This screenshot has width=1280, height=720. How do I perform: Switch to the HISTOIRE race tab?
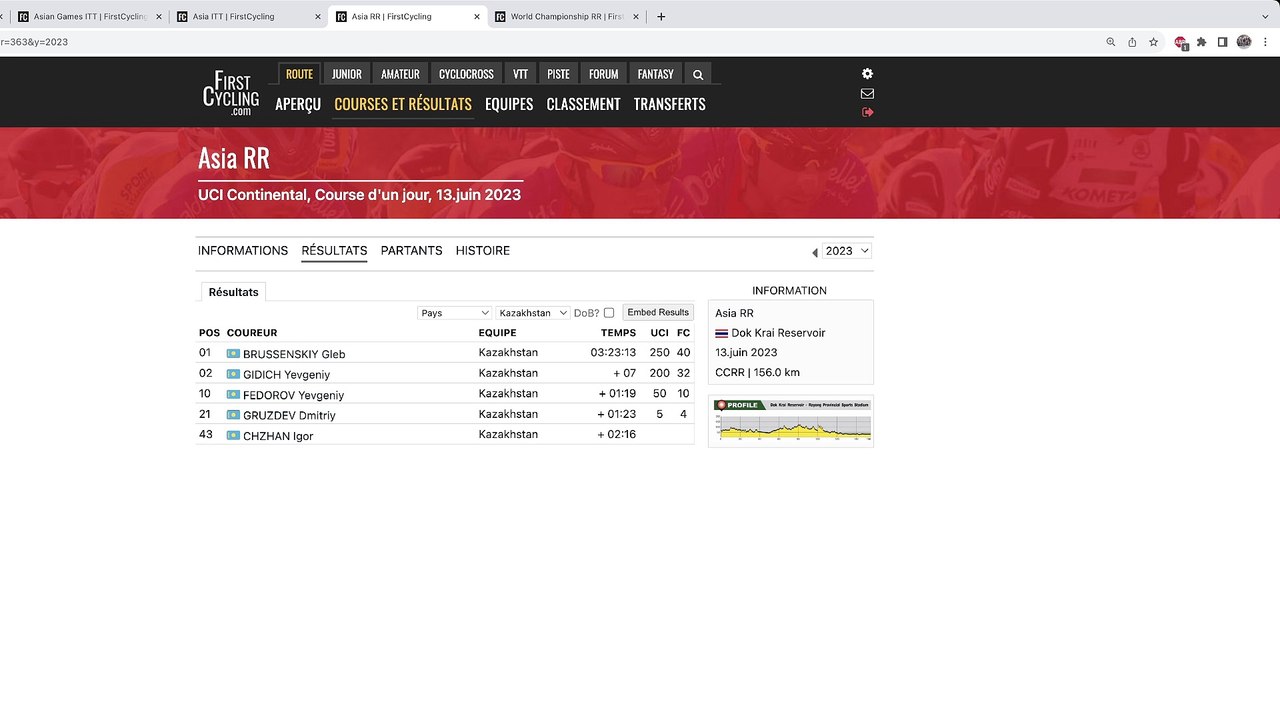[483, 251]
